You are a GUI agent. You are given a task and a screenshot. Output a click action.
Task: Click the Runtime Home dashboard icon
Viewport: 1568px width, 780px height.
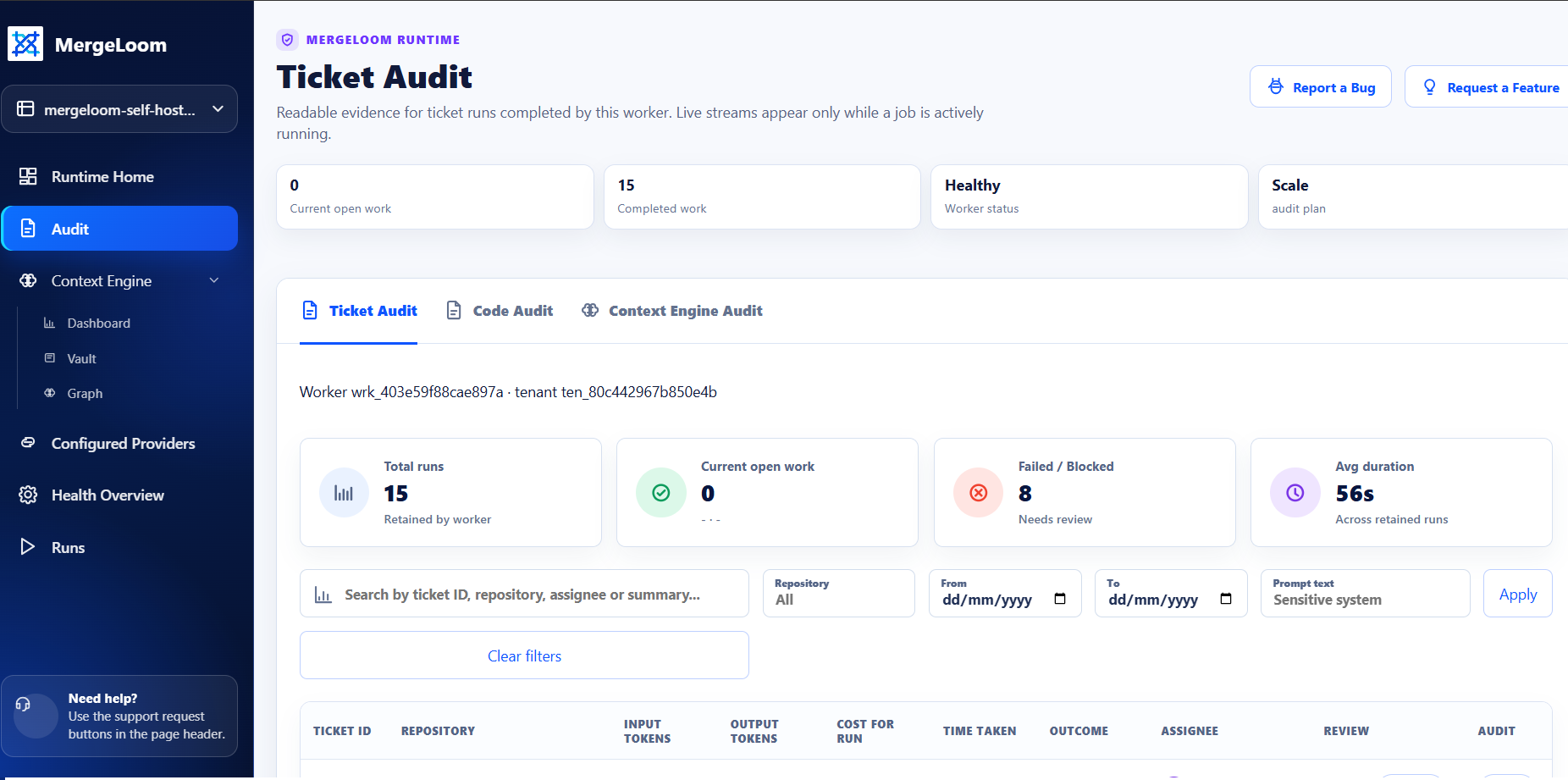click(28, 176)
